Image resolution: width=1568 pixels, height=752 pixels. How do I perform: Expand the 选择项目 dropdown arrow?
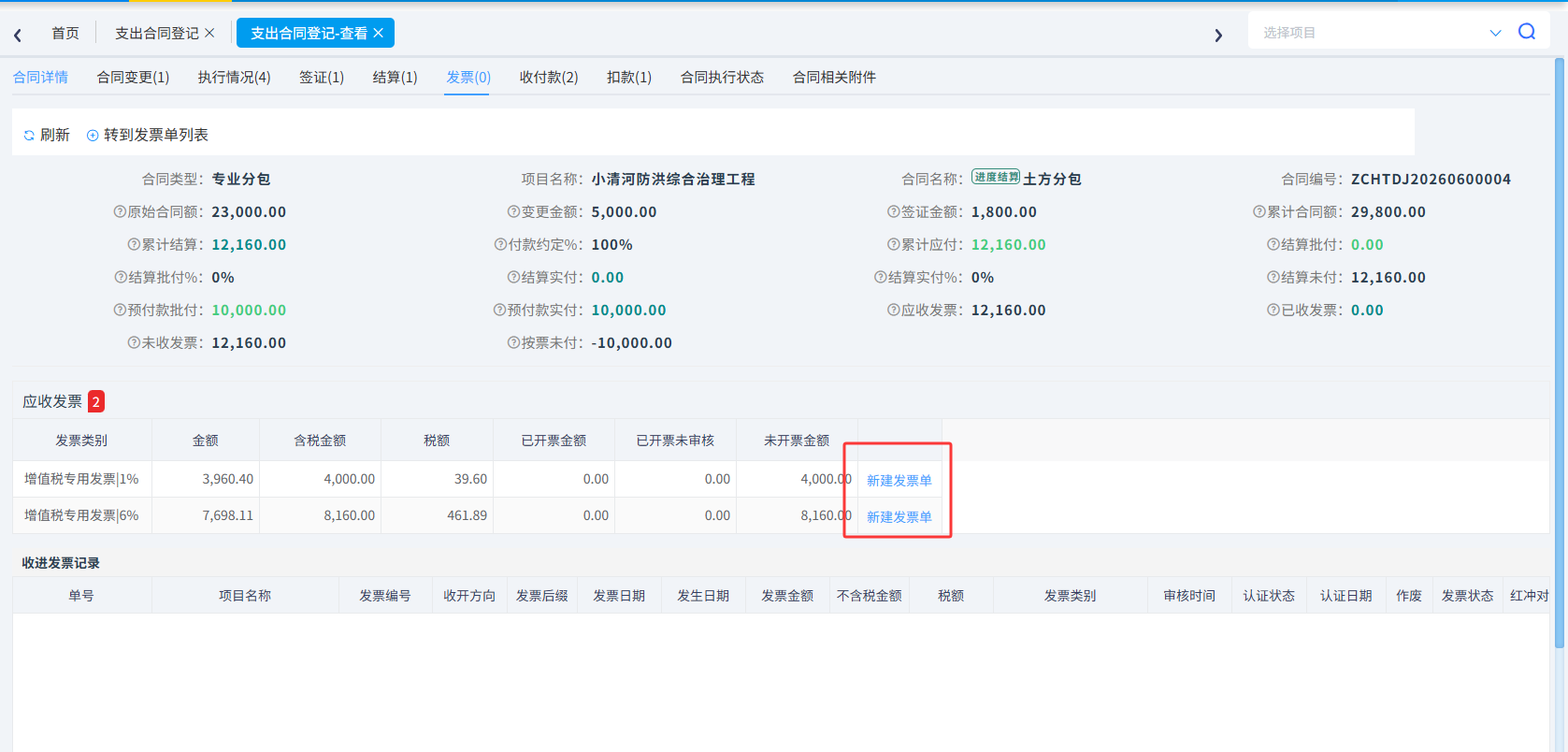pyautogui.click(x=1495, y=33)
